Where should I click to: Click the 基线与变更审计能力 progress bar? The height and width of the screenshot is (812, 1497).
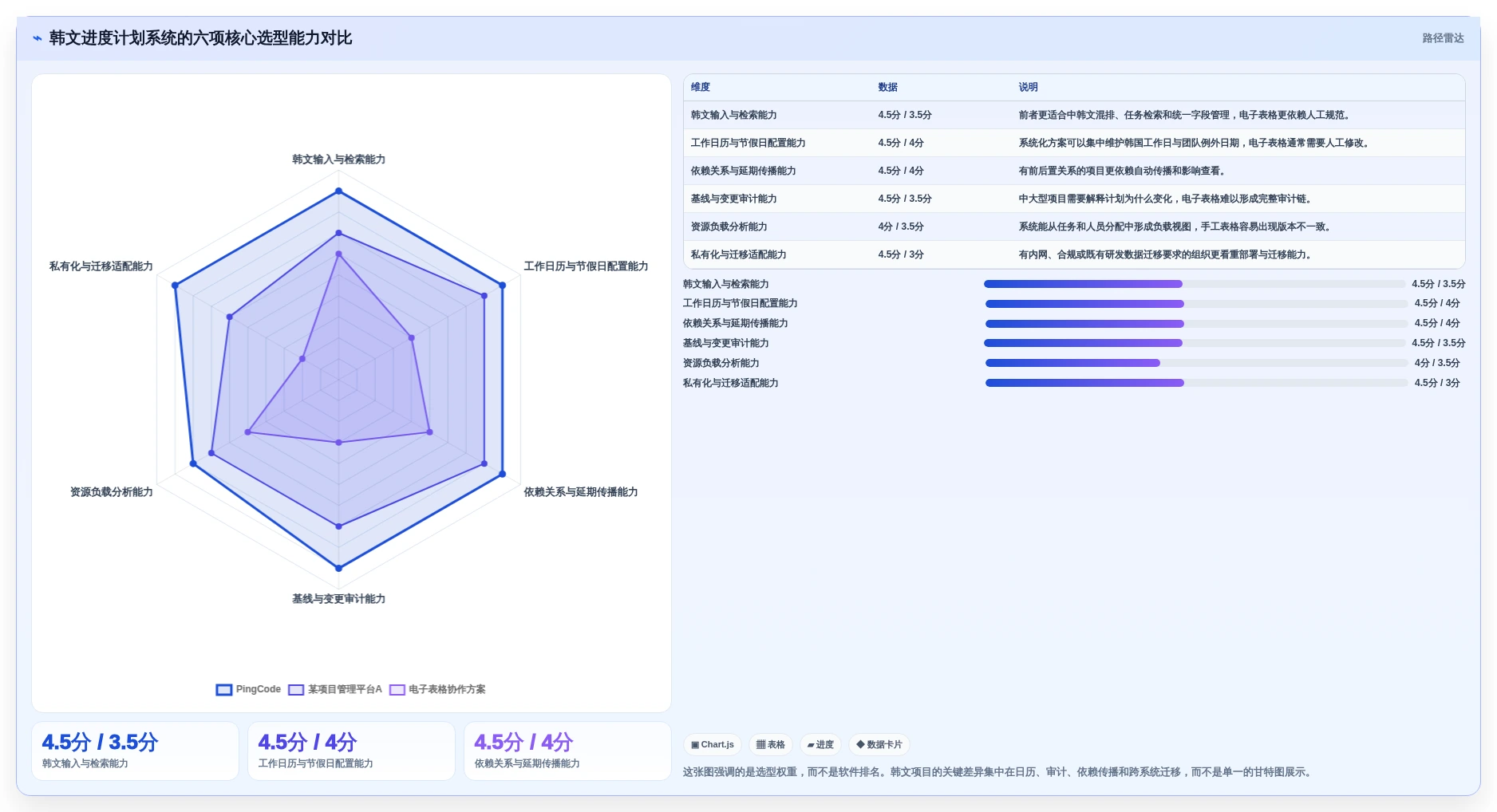point(1195,343)
